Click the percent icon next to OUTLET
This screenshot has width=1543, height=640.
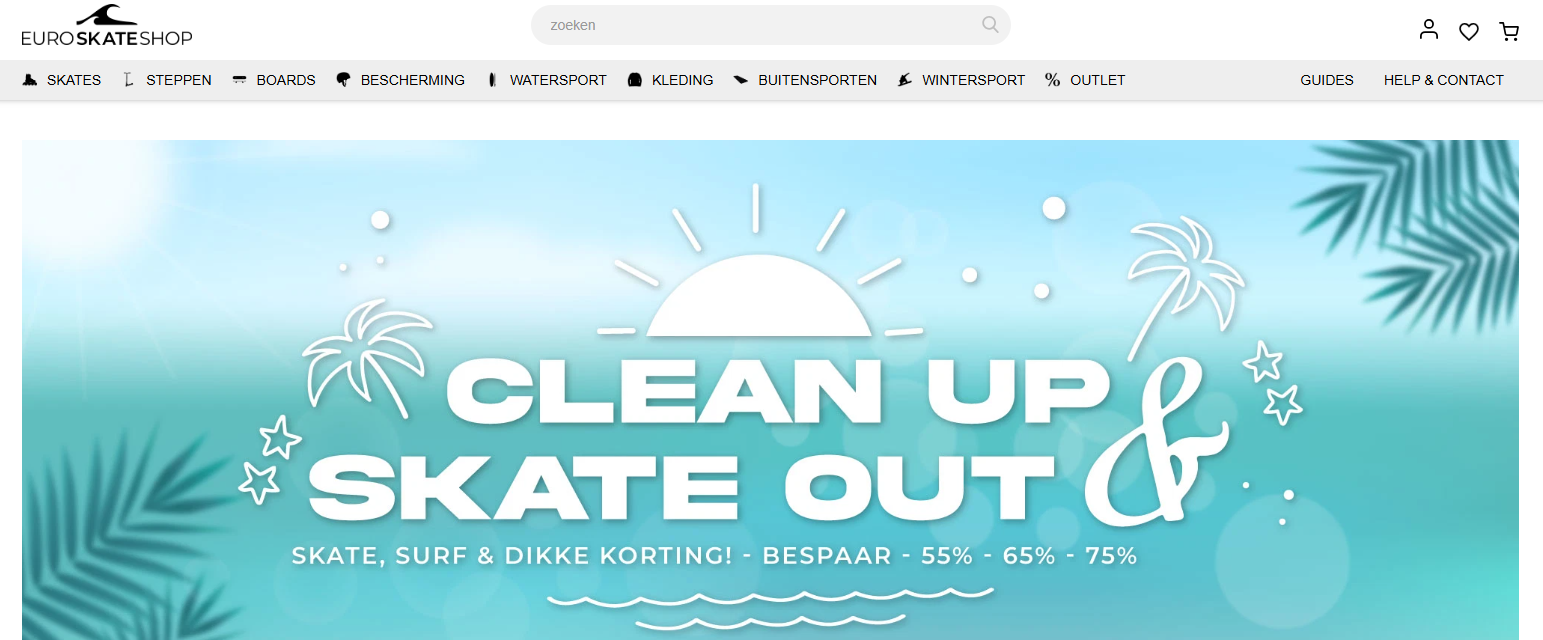(1051, 79)
